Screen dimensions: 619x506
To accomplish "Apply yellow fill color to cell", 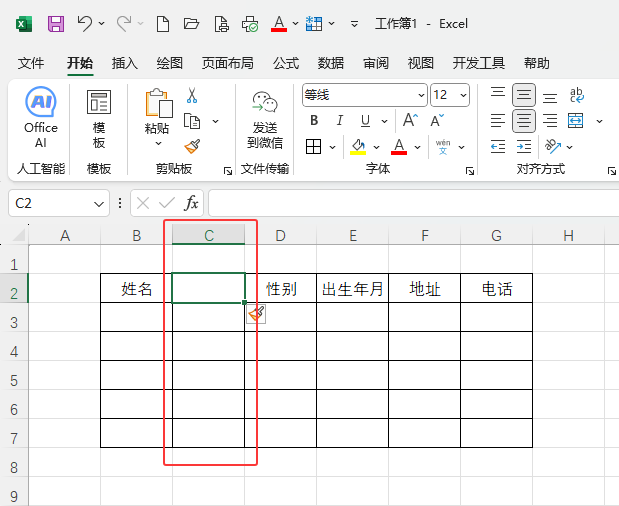I will [358, 147].
